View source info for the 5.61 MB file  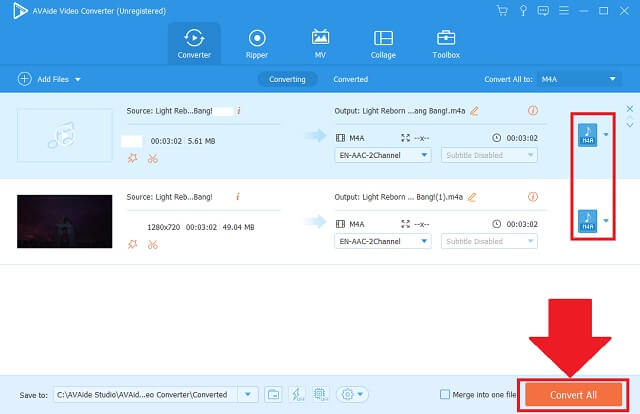239,111
